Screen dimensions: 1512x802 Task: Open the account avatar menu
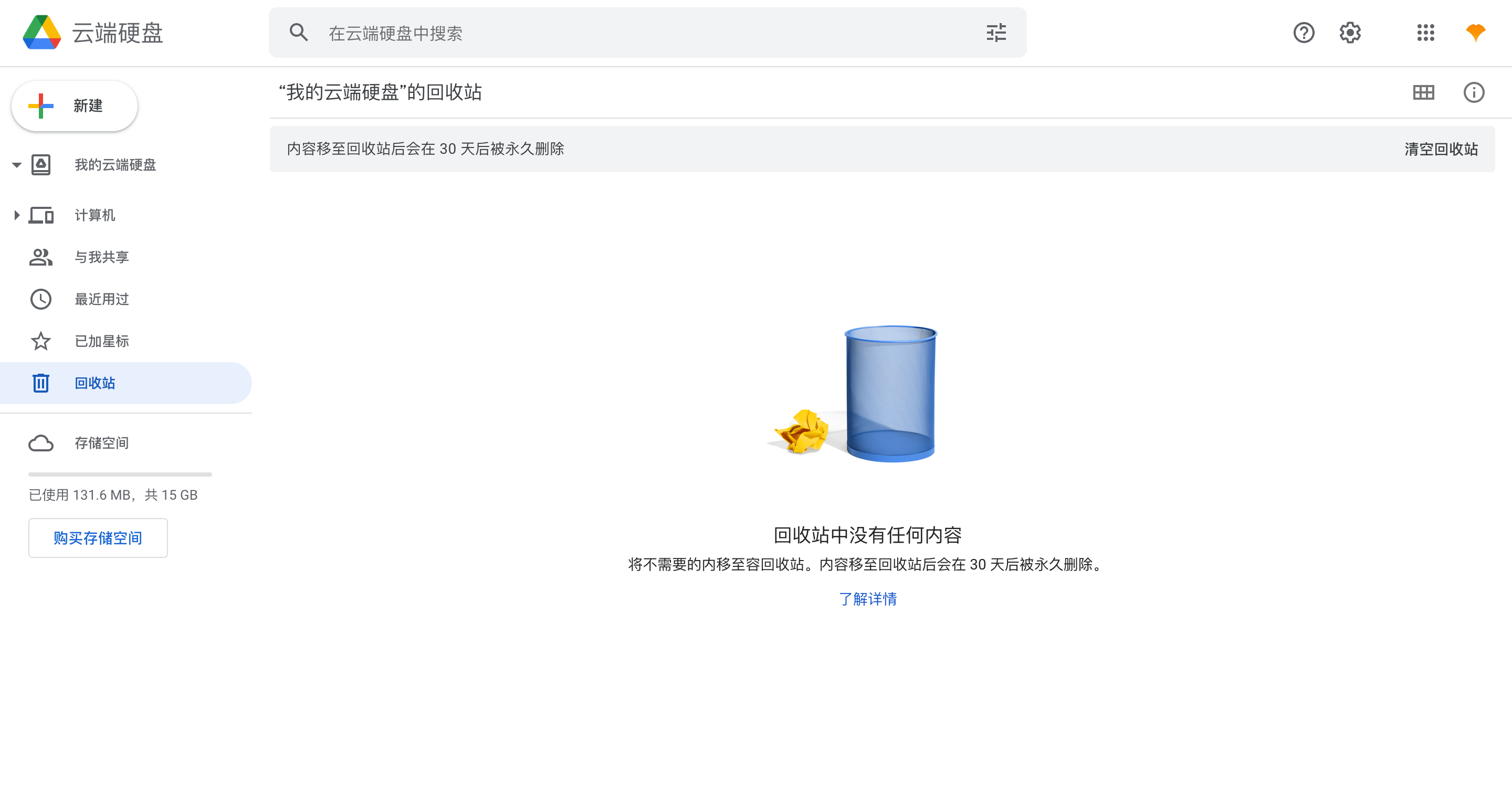(1475, 33)
